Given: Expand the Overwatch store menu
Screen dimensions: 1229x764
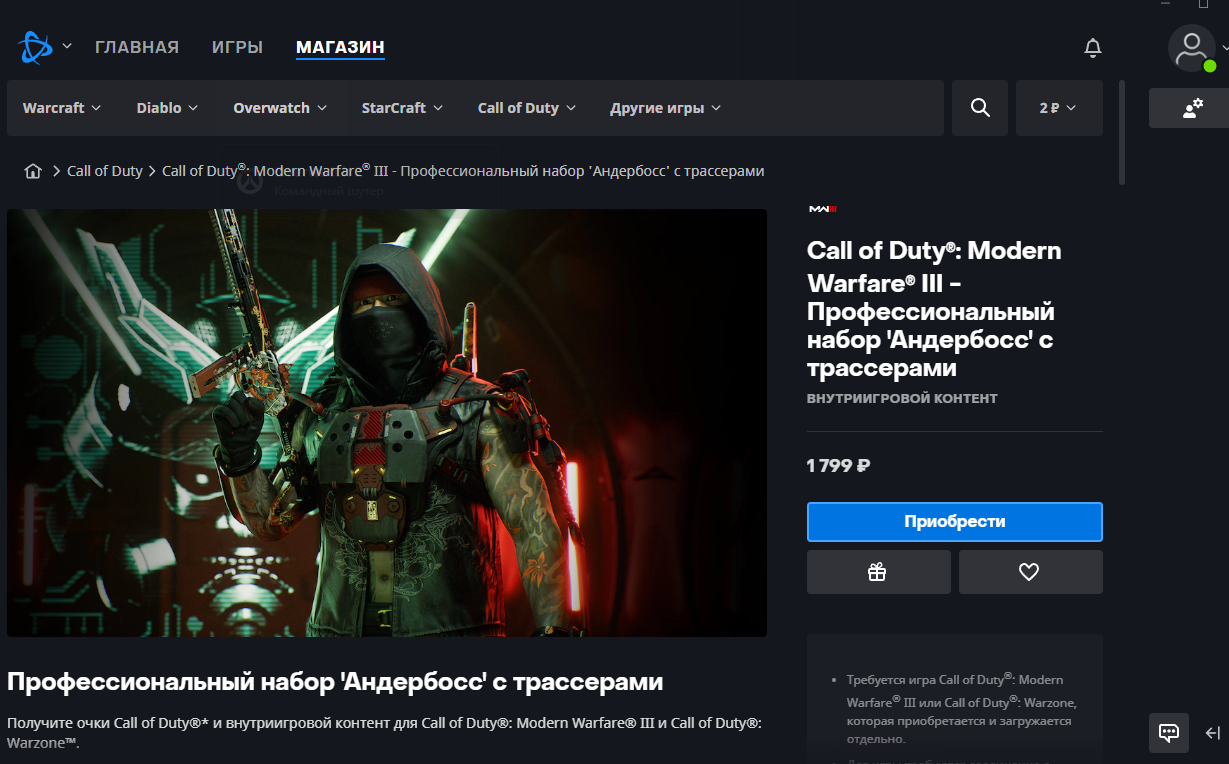Looking at the screenshot, I should [280, 108].
